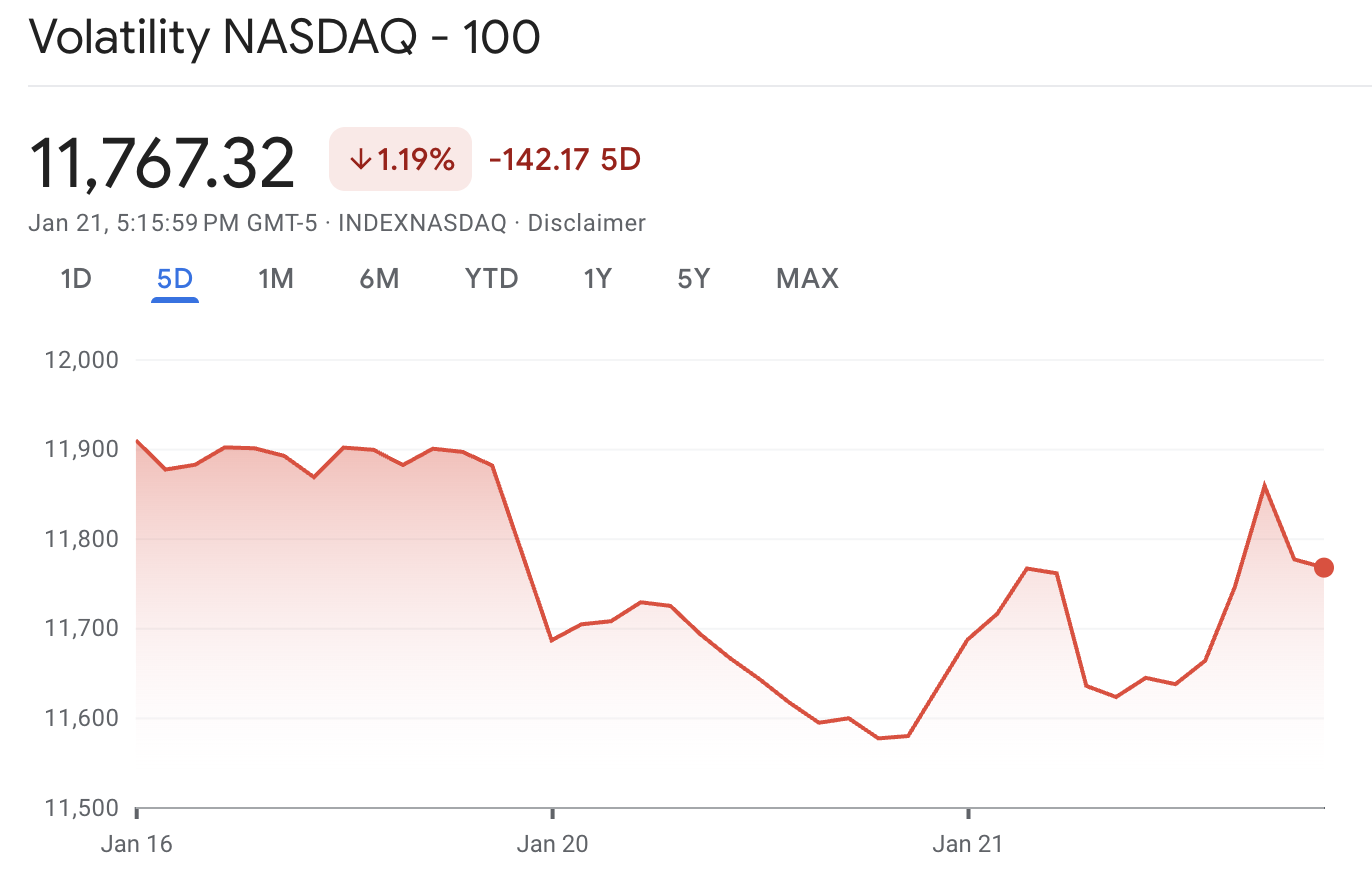Select the current price marker dot
The height and width of the screenshot is (894, 1372).
tap(1324, 567)
